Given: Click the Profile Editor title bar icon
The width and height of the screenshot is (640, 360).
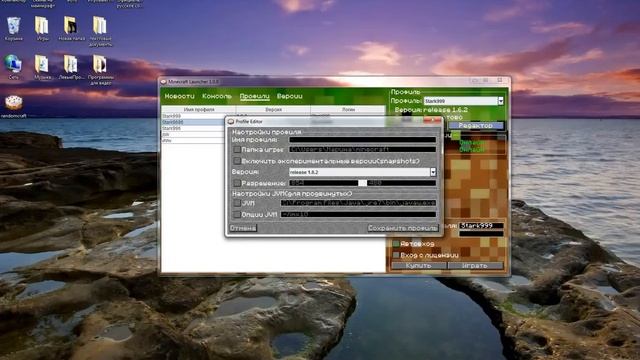Looking at the screenshot, I should pyautogui.click(x=231, y=121).
